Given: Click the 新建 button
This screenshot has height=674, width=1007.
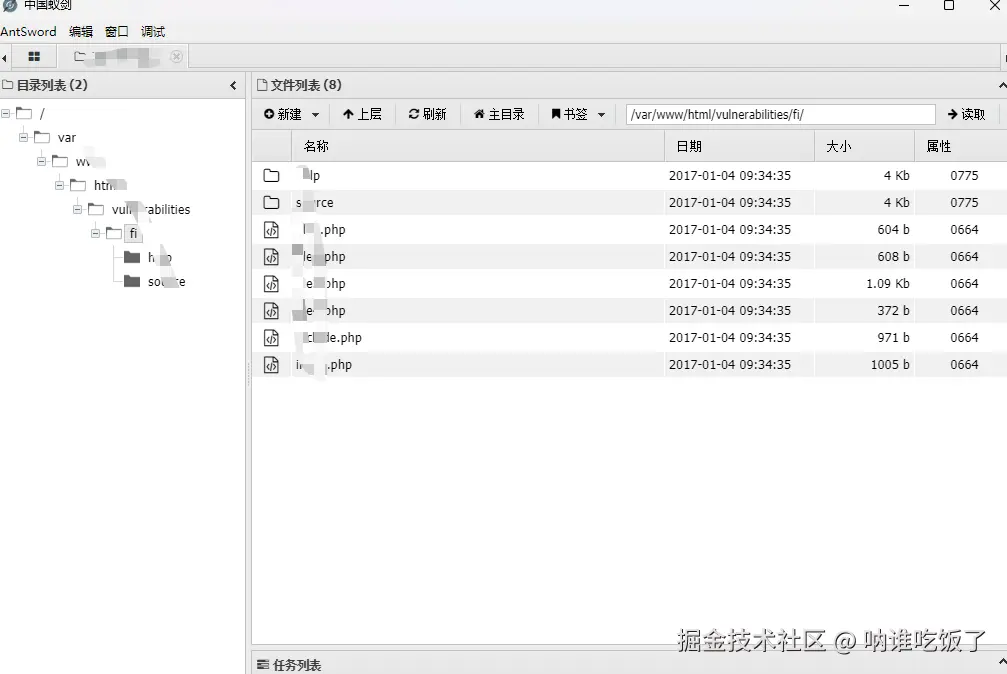Looking at the screenshot, I should tap(283, 114).
